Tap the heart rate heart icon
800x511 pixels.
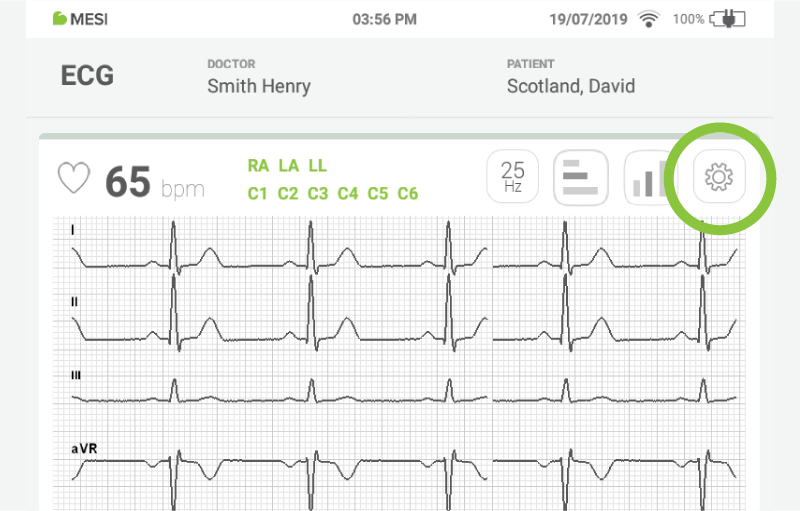(73, 180)
